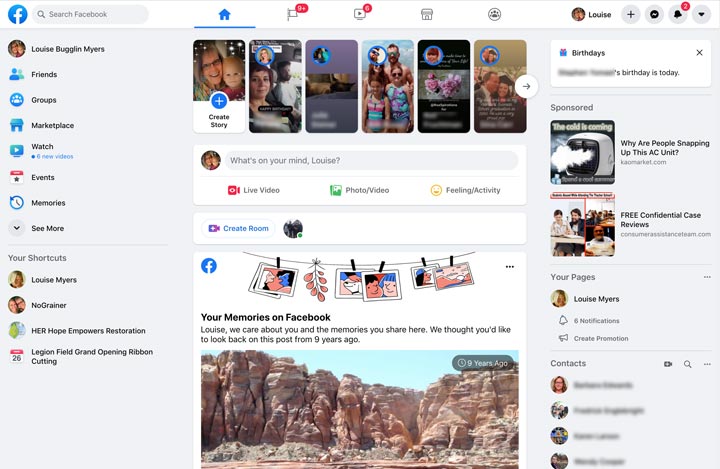Click the What's on your mind field
Image resolution: width=720 pixels, height=469 pixels.
pyautogui.click(x=371, y=160)
